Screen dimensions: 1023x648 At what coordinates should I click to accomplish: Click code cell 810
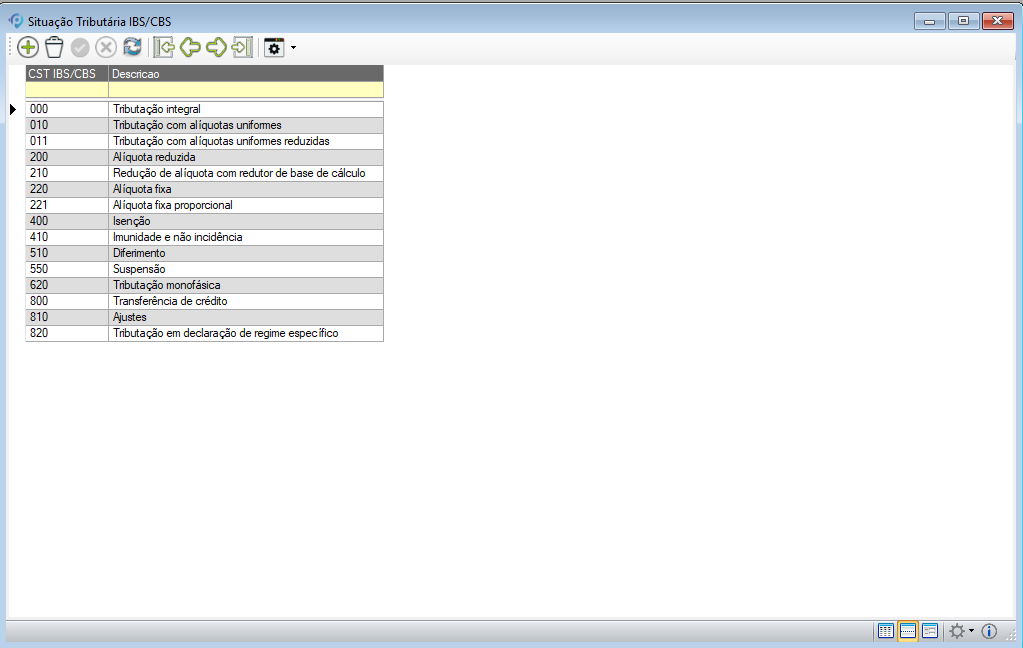click(67, 317)
